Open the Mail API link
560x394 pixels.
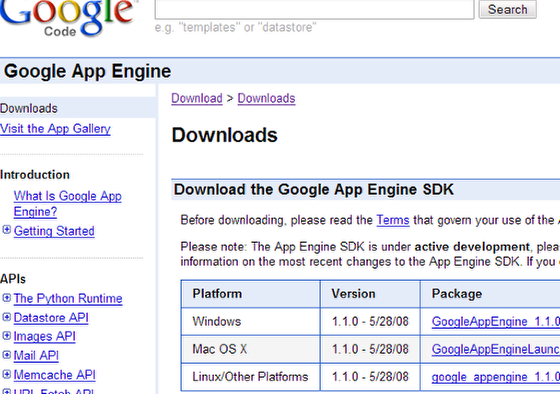tap(36, 355)
